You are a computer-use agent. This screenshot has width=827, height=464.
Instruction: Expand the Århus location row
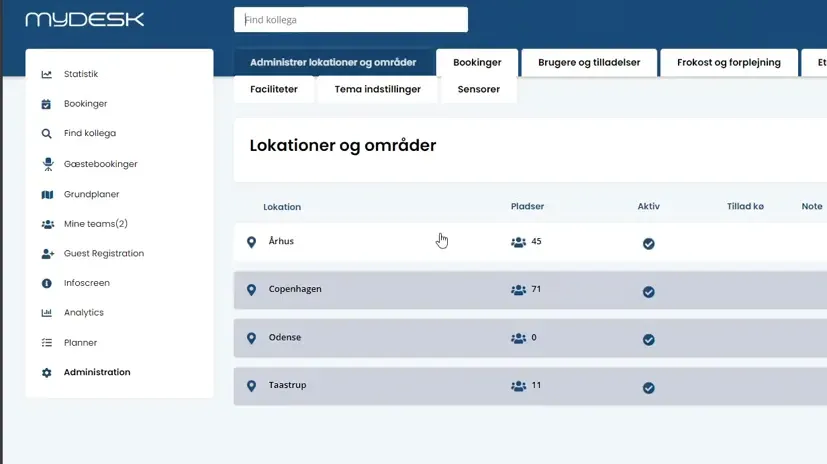pyautogui.click(x=530, y=242)
